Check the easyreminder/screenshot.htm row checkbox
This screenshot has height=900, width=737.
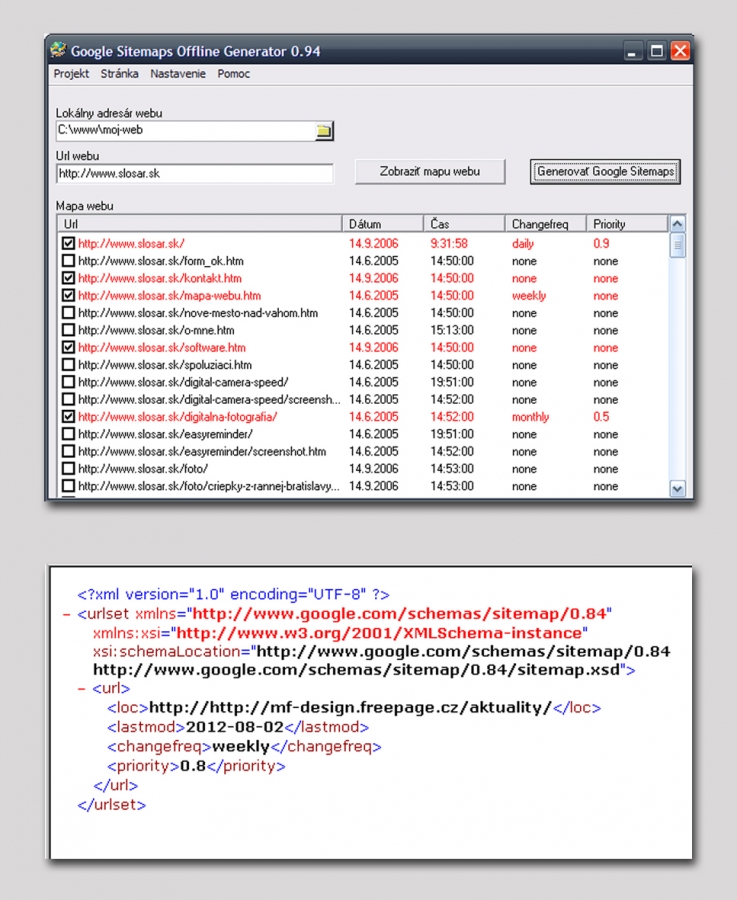(x=68, y=452)
